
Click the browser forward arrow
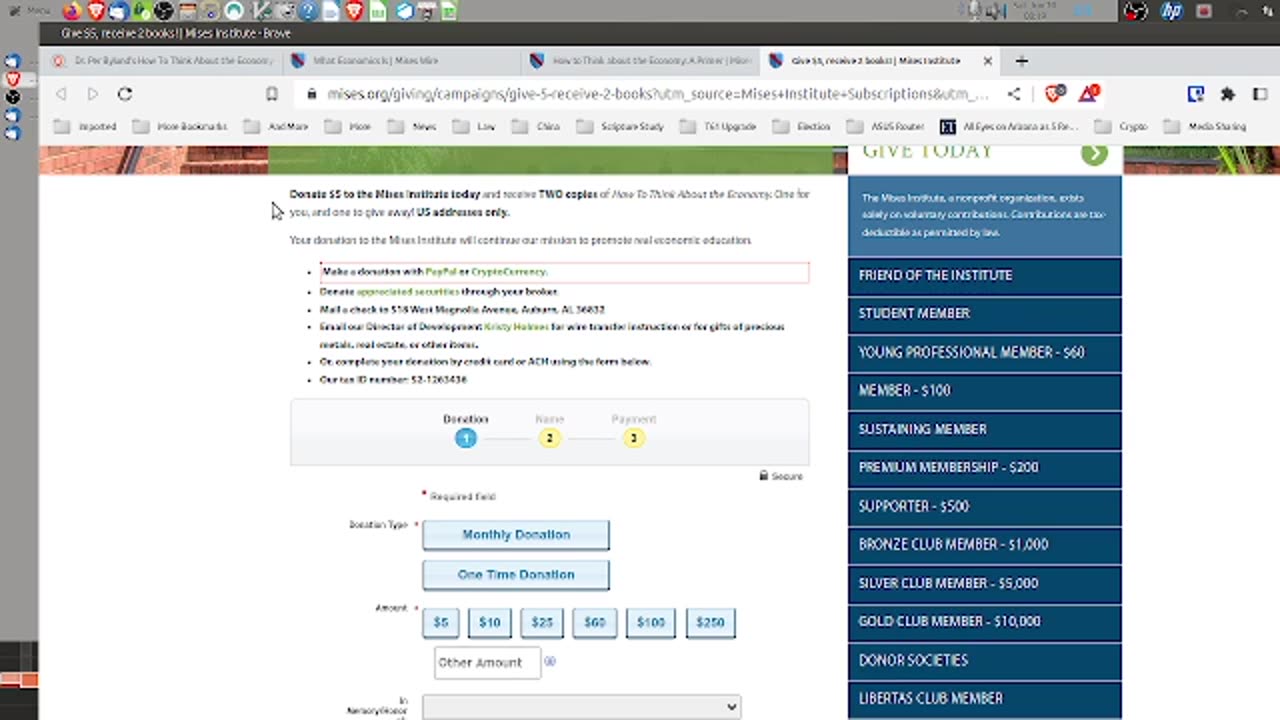click(x=92, y=94)
